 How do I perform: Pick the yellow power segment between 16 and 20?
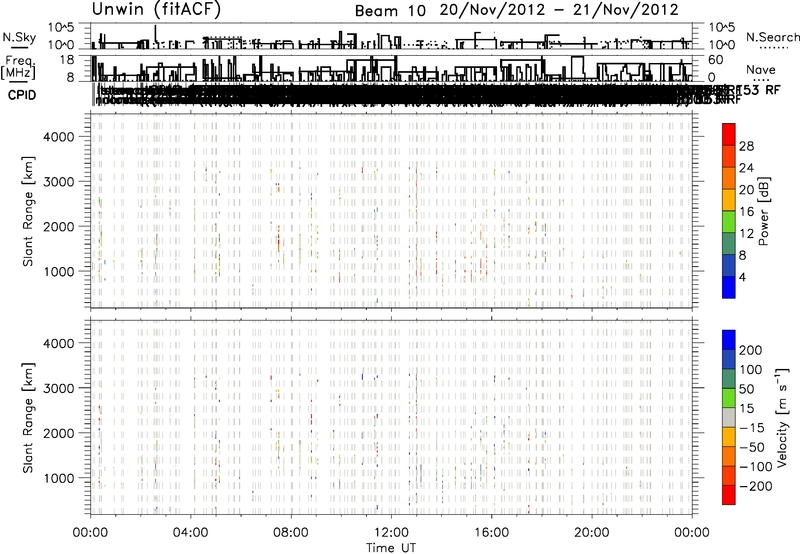[x=729, y=200]
